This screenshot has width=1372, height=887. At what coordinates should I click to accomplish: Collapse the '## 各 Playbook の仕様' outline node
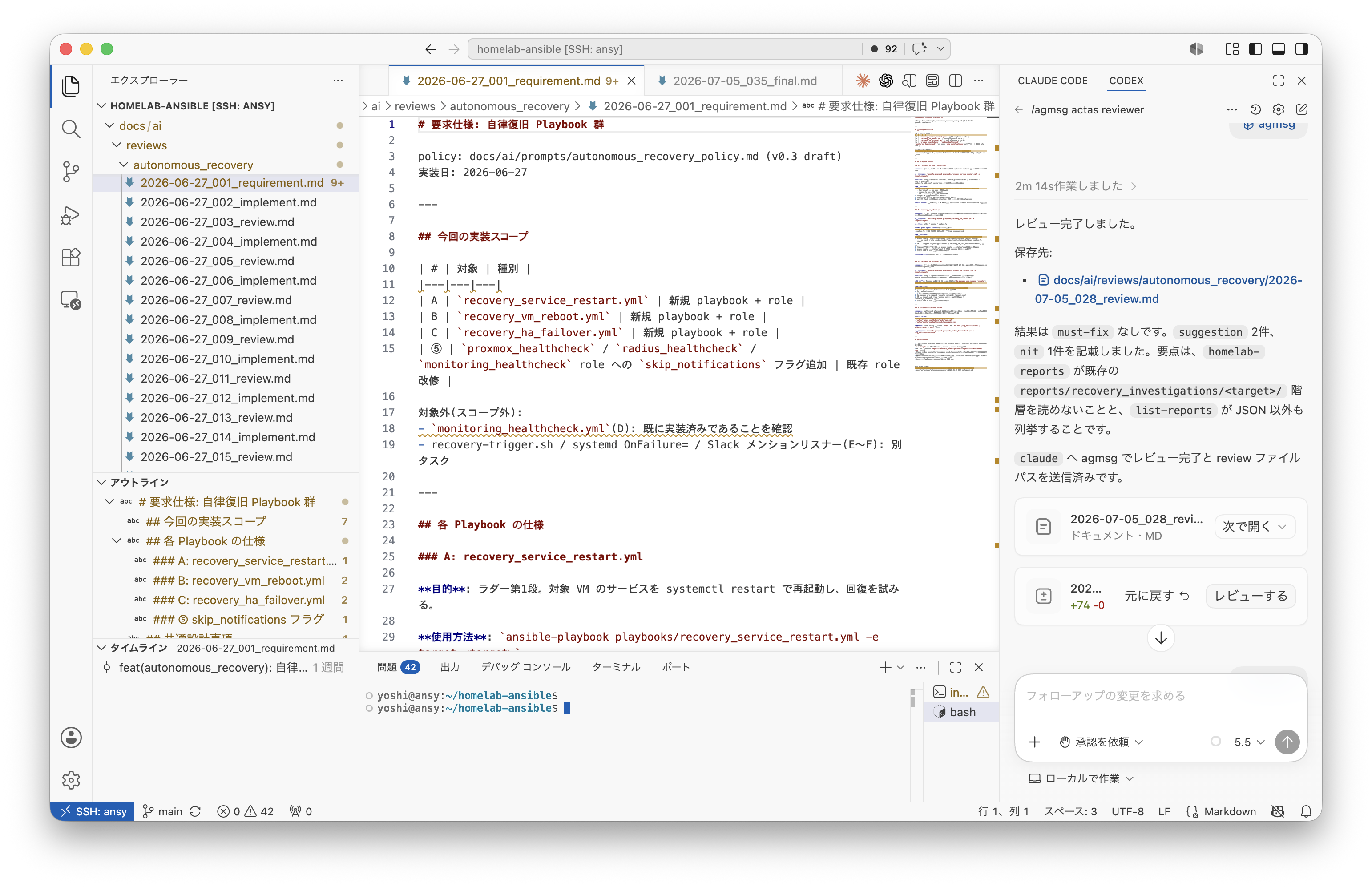117,540
